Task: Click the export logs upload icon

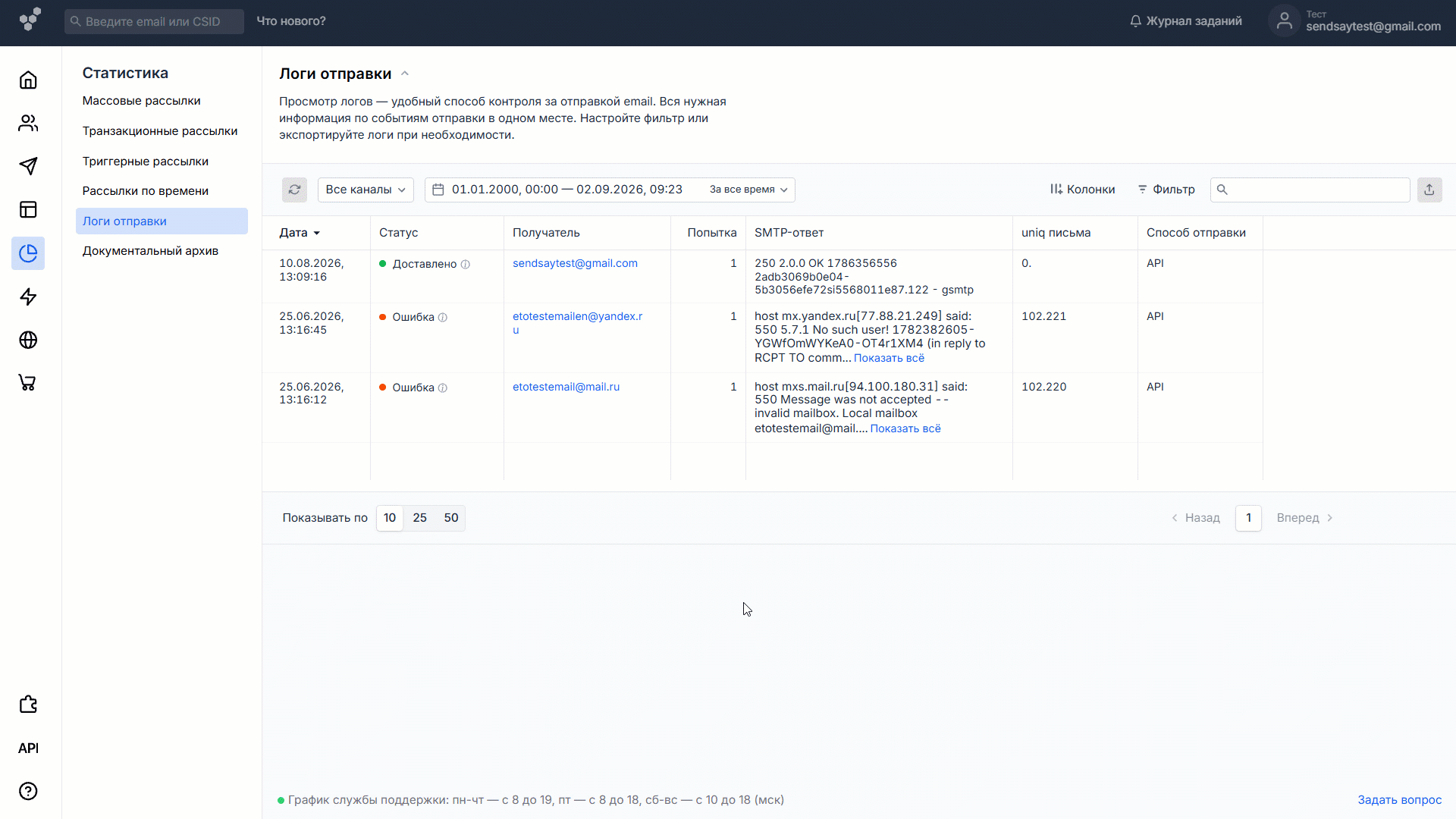Action: (x=1429, y=190)
